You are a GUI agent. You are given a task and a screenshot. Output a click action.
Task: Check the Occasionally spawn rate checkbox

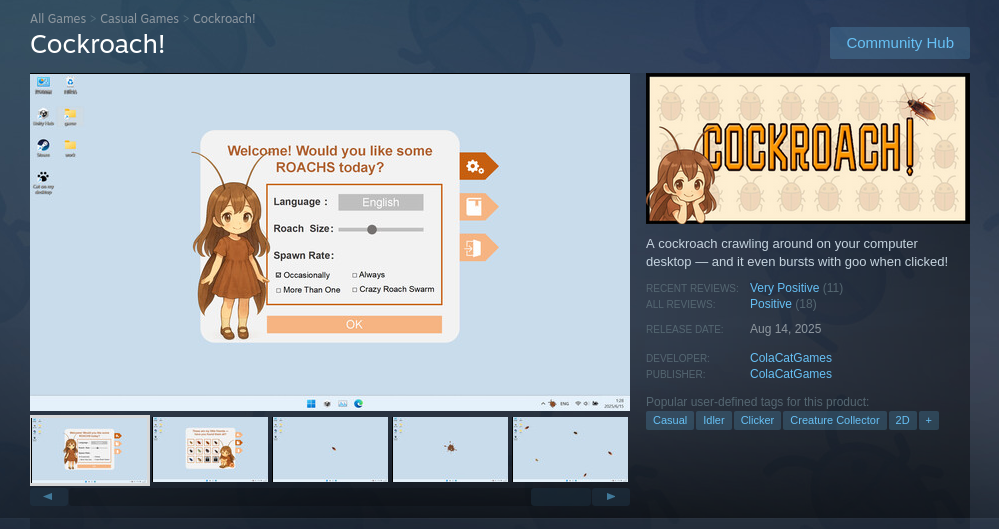tap(279, 275)
